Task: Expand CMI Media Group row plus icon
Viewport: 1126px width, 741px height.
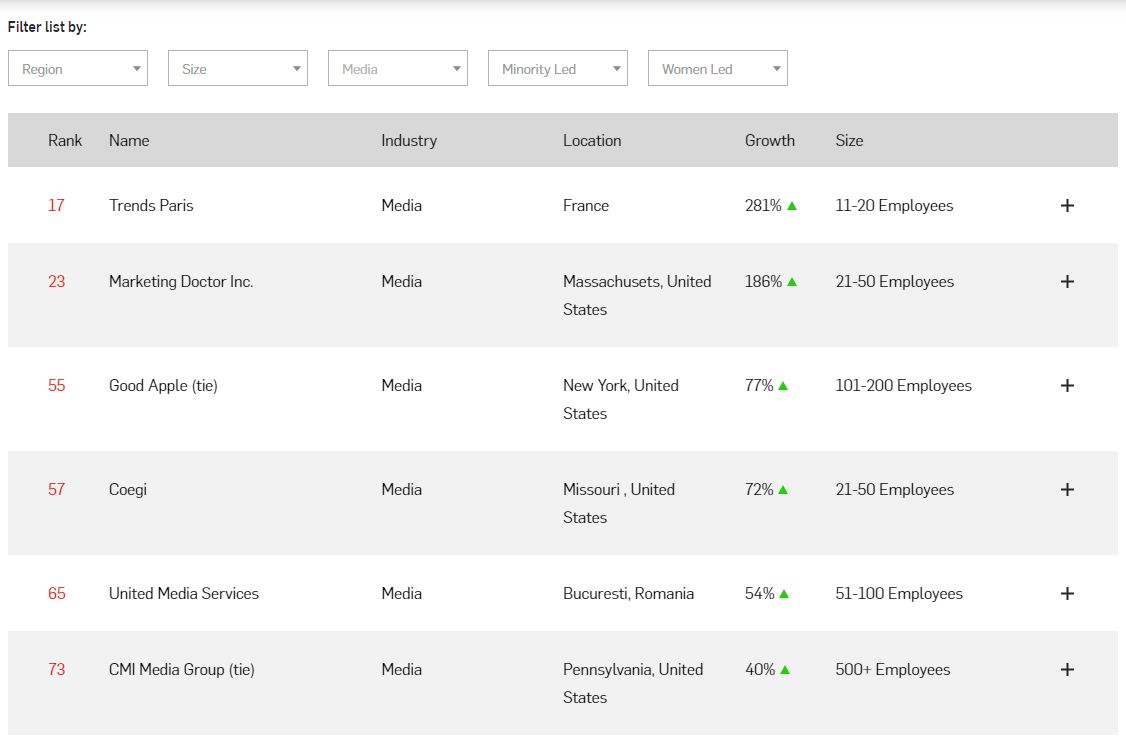Action: [x=1067, y=669]
